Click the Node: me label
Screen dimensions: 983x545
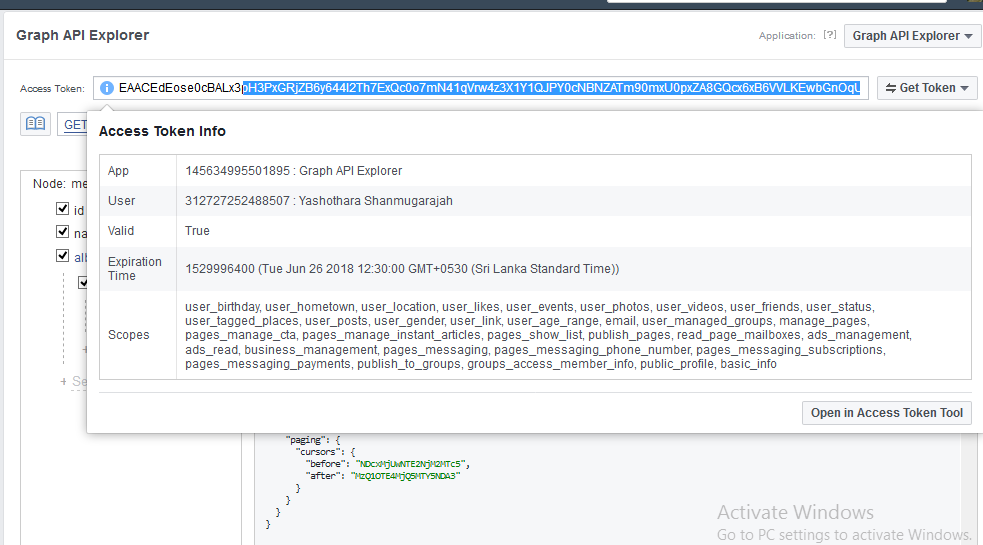60,184
